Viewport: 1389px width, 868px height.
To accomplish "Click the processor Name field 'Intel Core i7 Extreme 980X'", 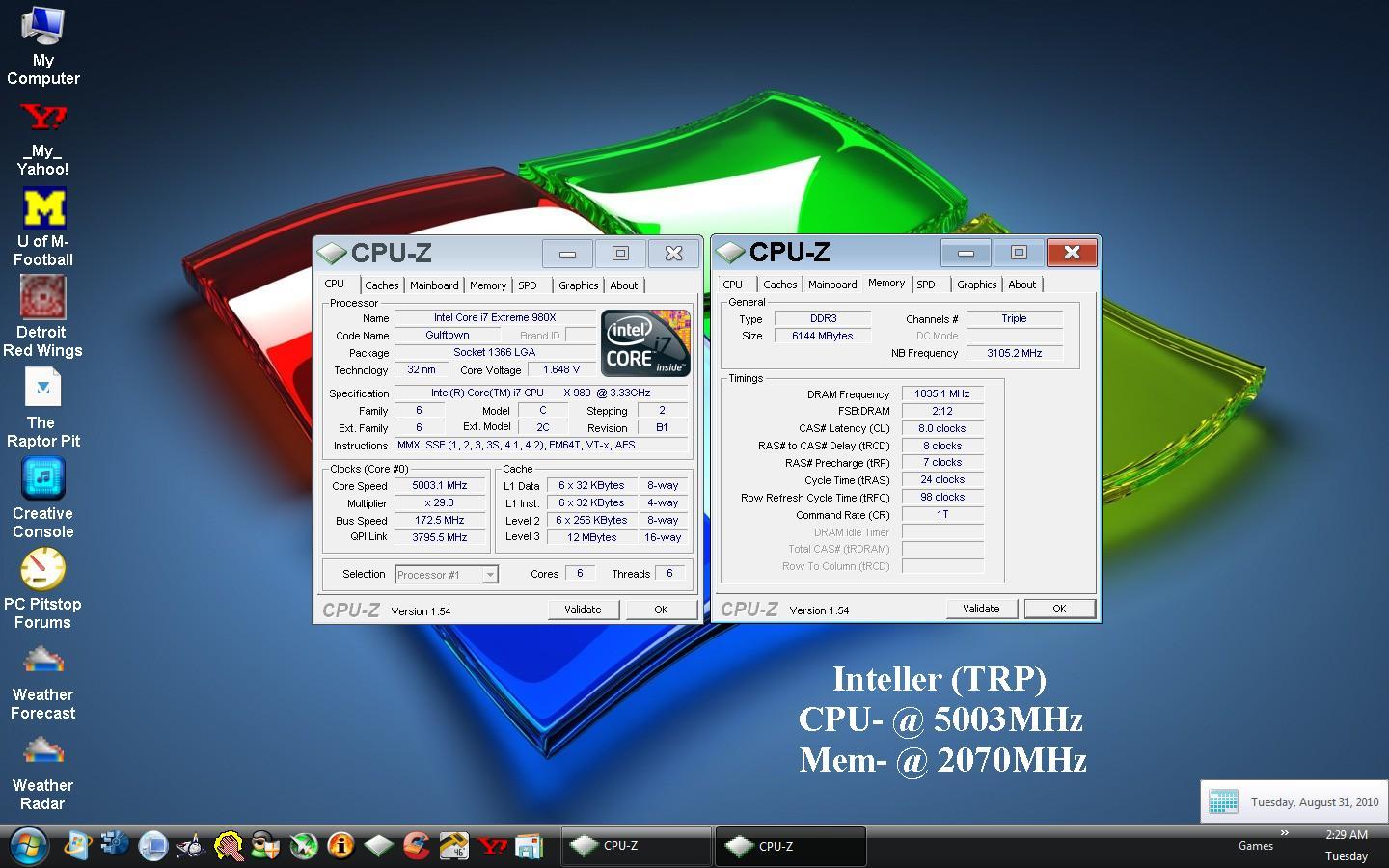I will click(495, 317).
